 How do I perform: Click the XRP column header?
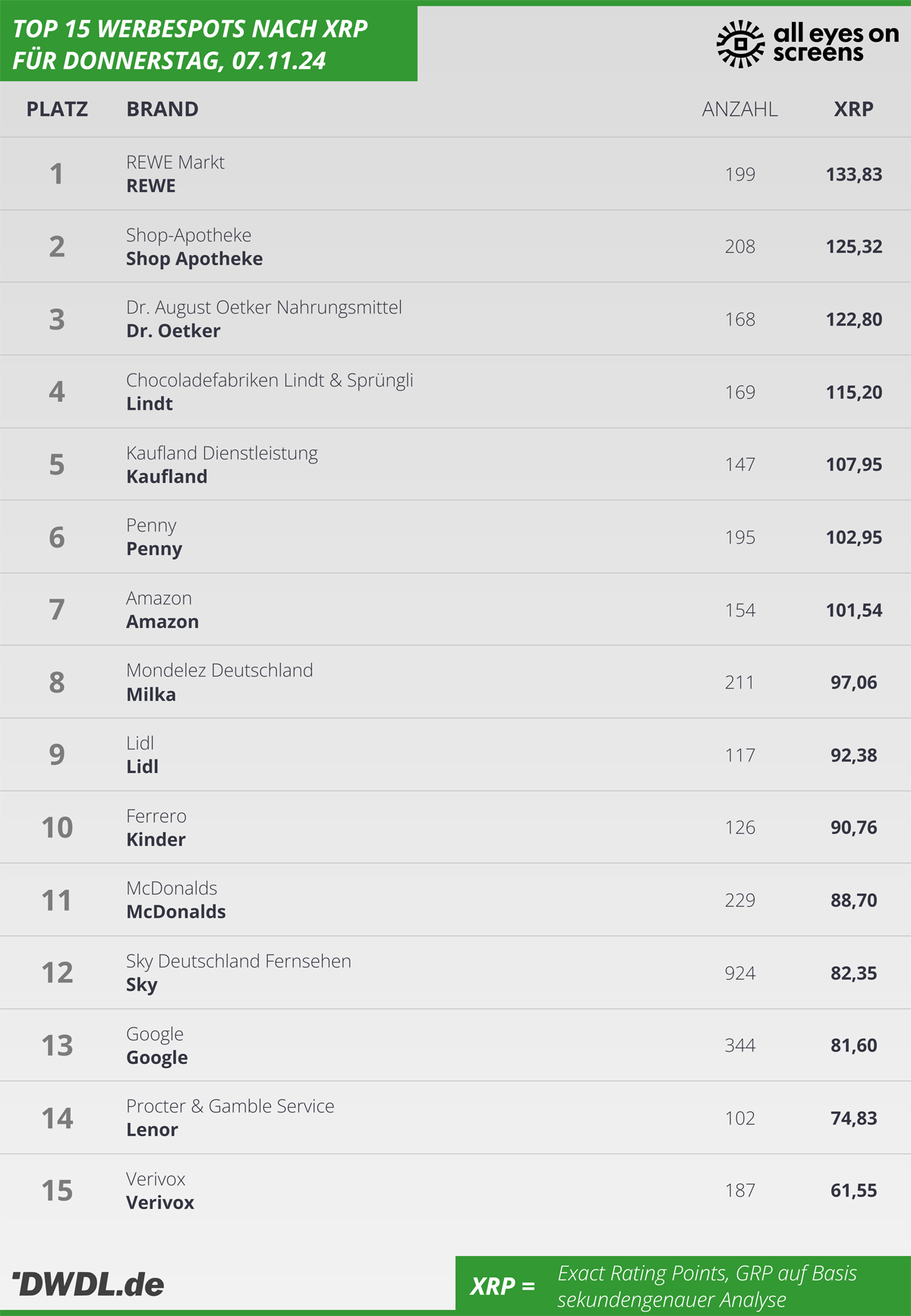(853, 109)
